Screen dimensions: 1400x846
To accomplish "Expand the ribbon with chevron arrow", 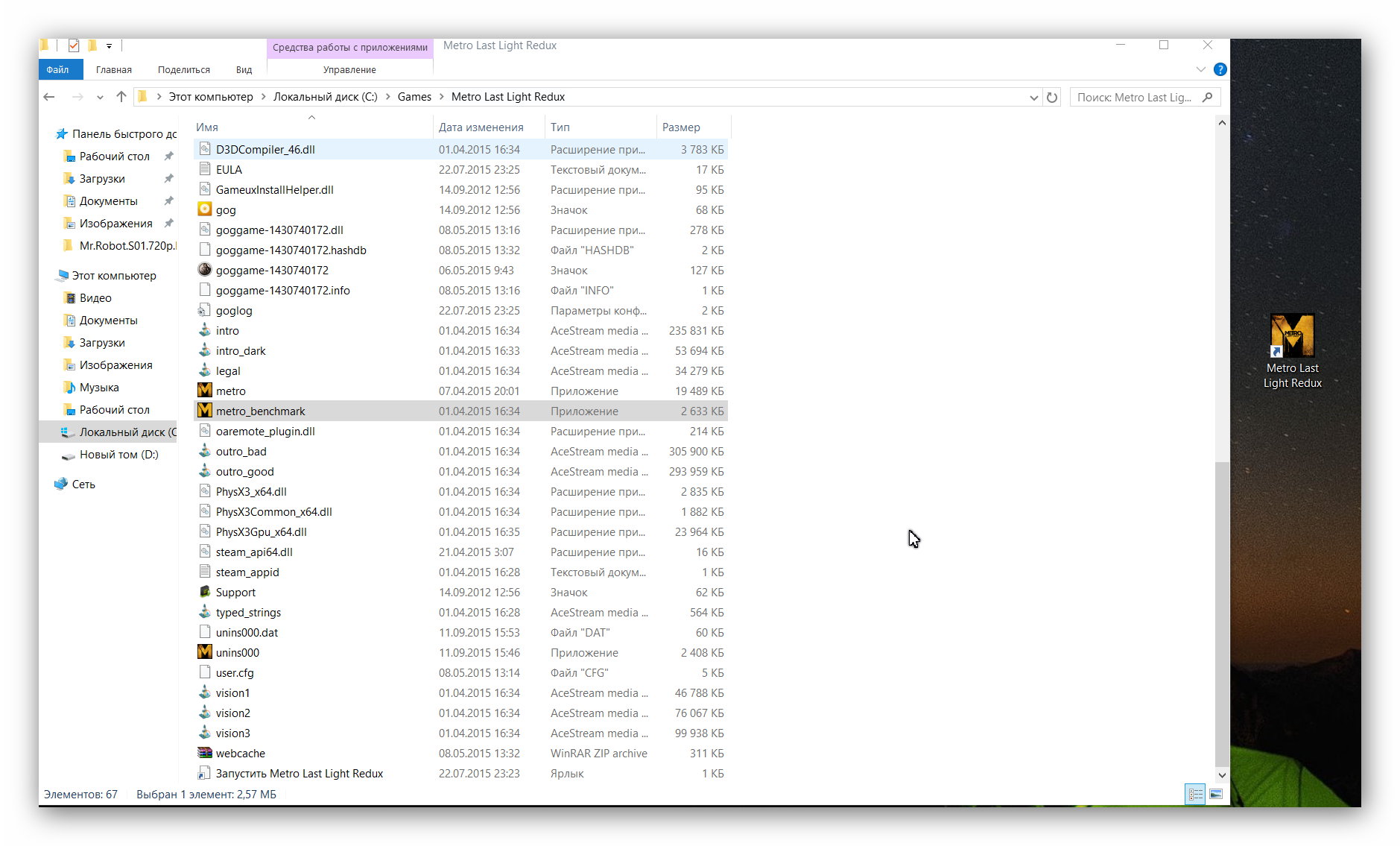I will pos(1200,69).
